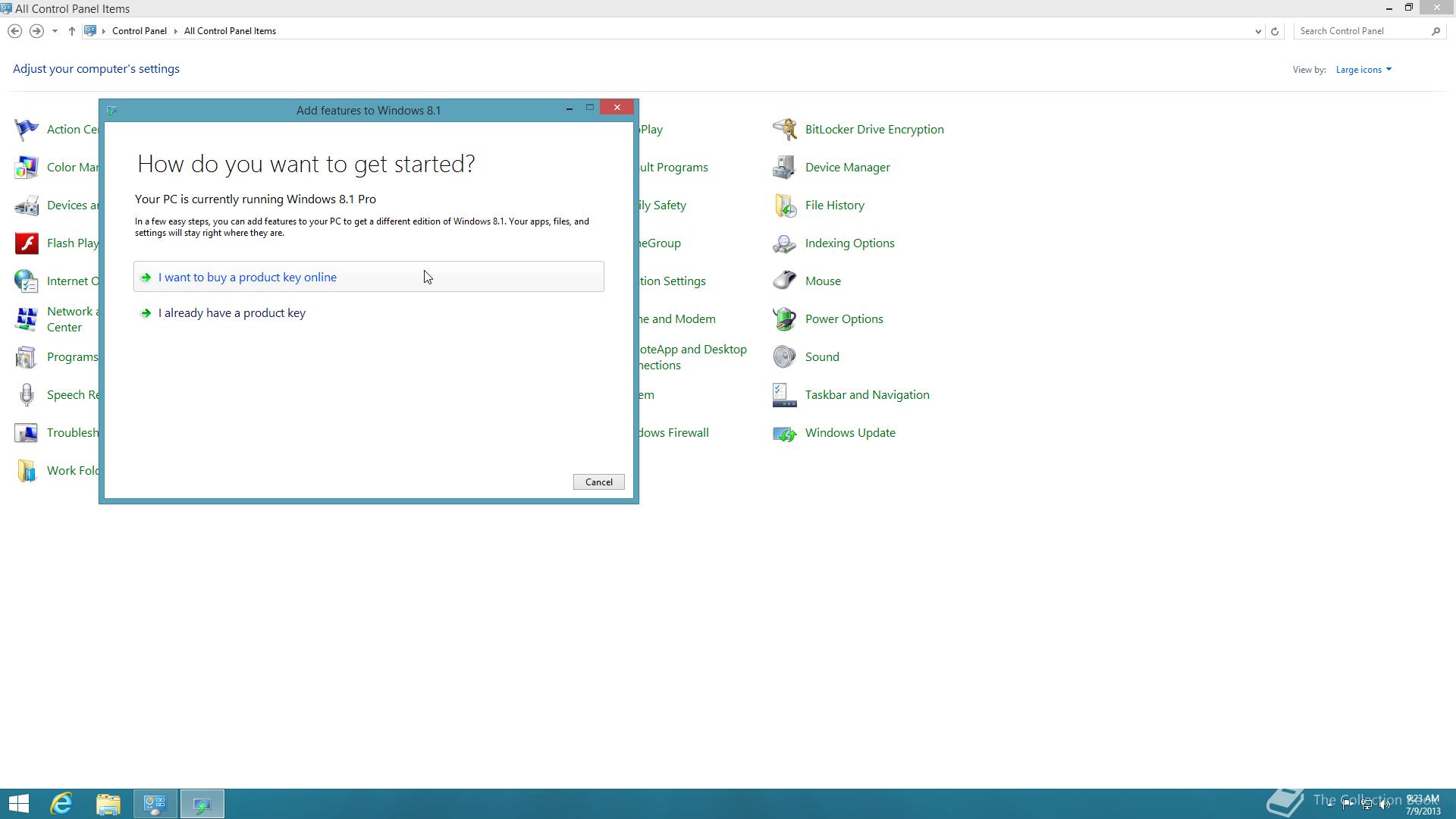
Task: Click the Sound speaker icon
Action: (785, 357)
